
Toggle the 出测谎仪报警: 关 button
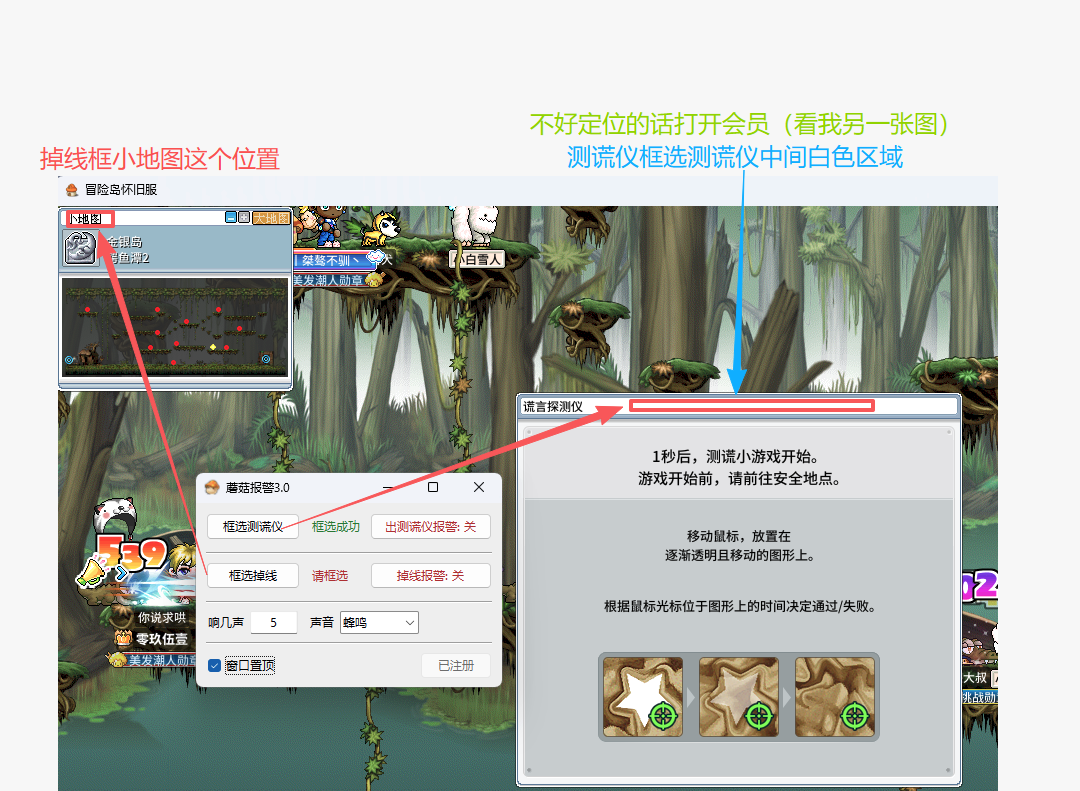[x=430, y=526]
